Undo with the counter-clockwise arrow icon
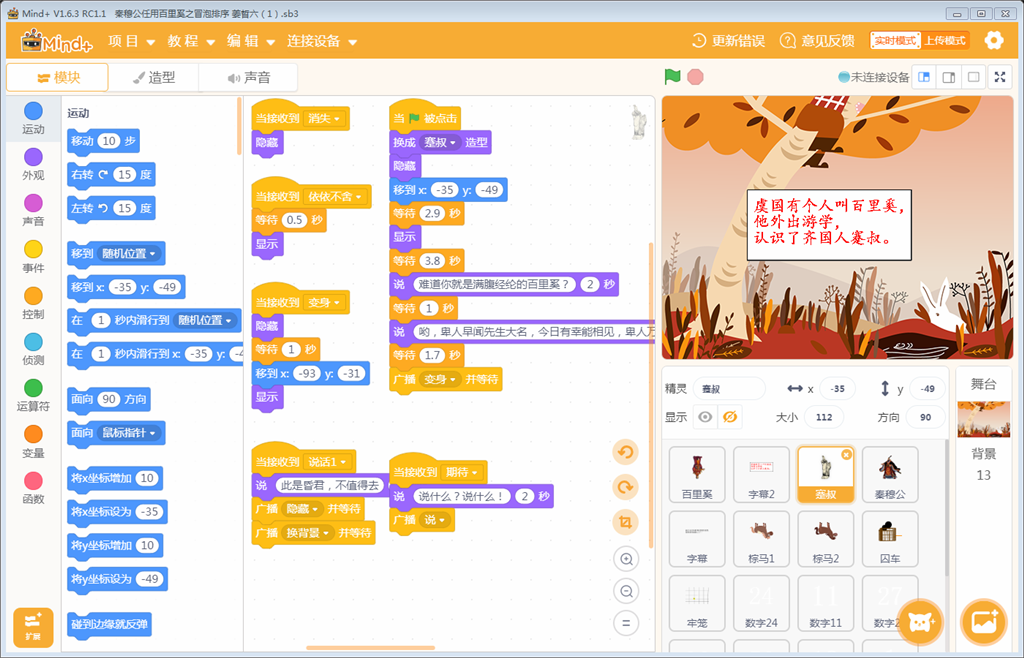The width and height of the screenshot is (1024, 658). [626, 452]
